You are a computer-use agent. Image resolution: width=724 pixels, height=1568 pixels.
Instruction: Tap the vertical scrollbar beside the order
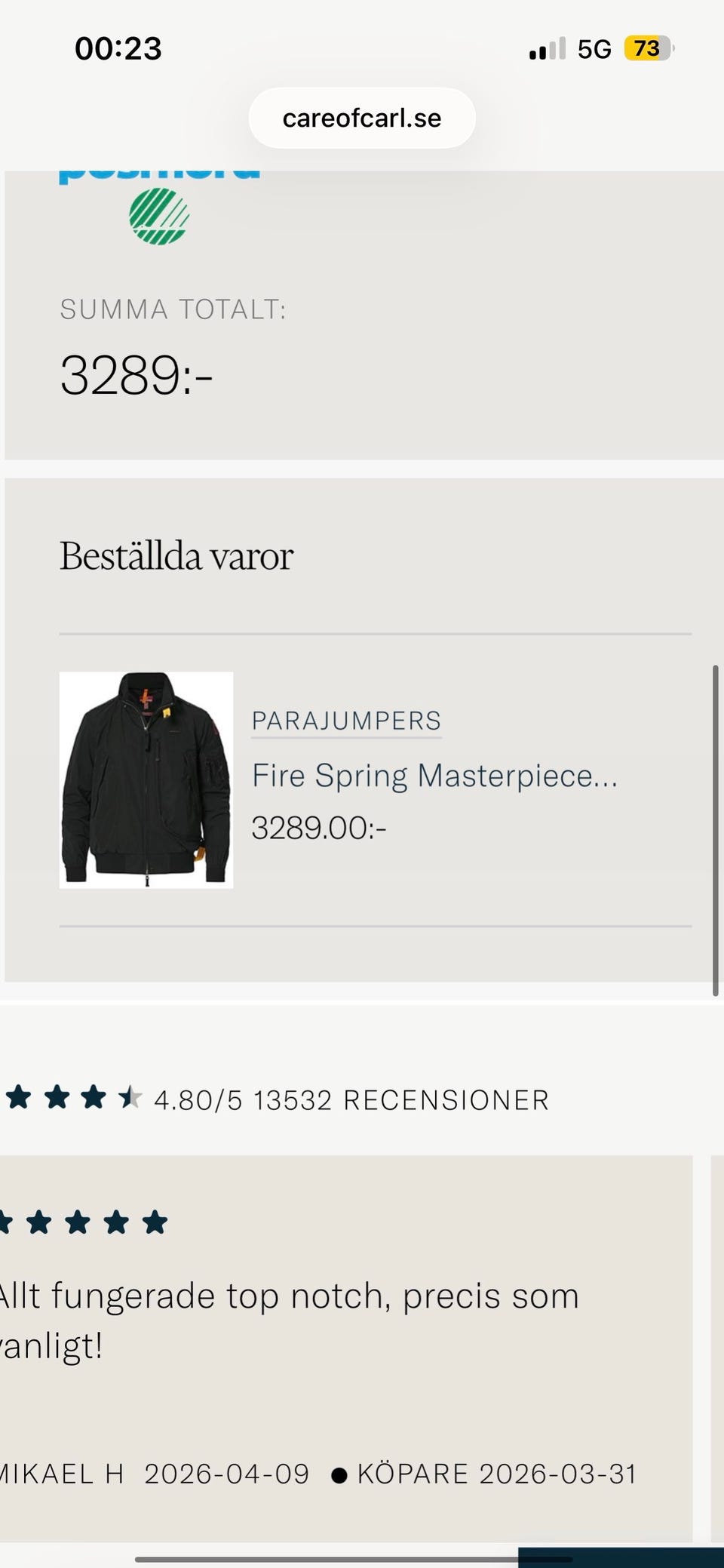pos(715,830)
